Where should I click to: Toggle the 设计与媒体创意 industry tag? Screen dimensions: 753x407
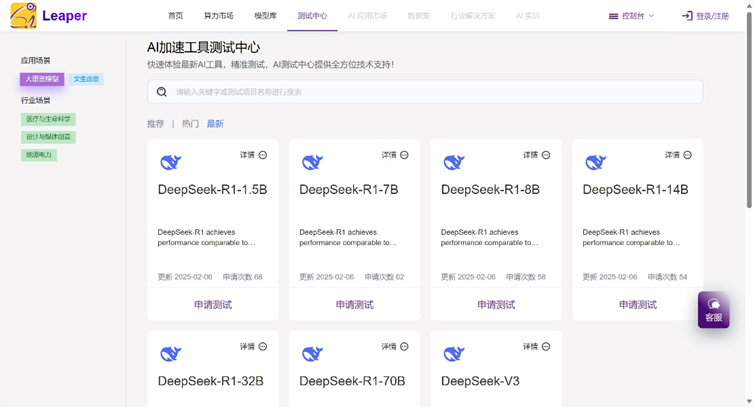pyautogui.click(x=48, y=137)
